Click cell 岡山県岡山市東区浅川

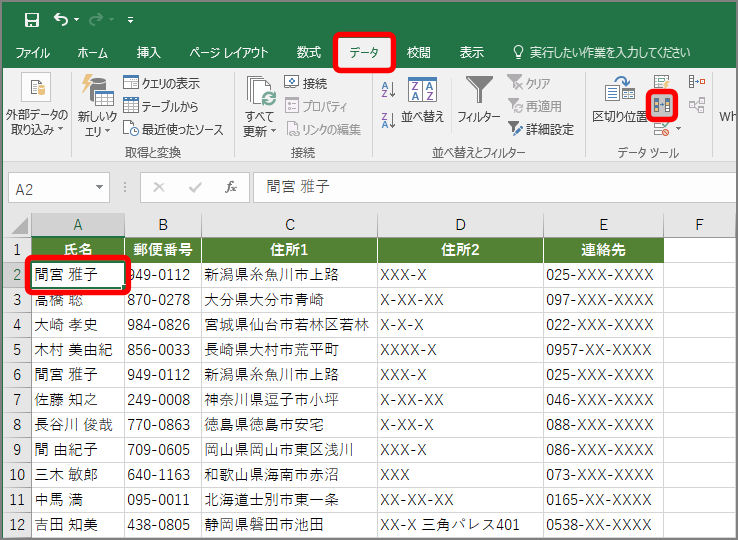289,450
